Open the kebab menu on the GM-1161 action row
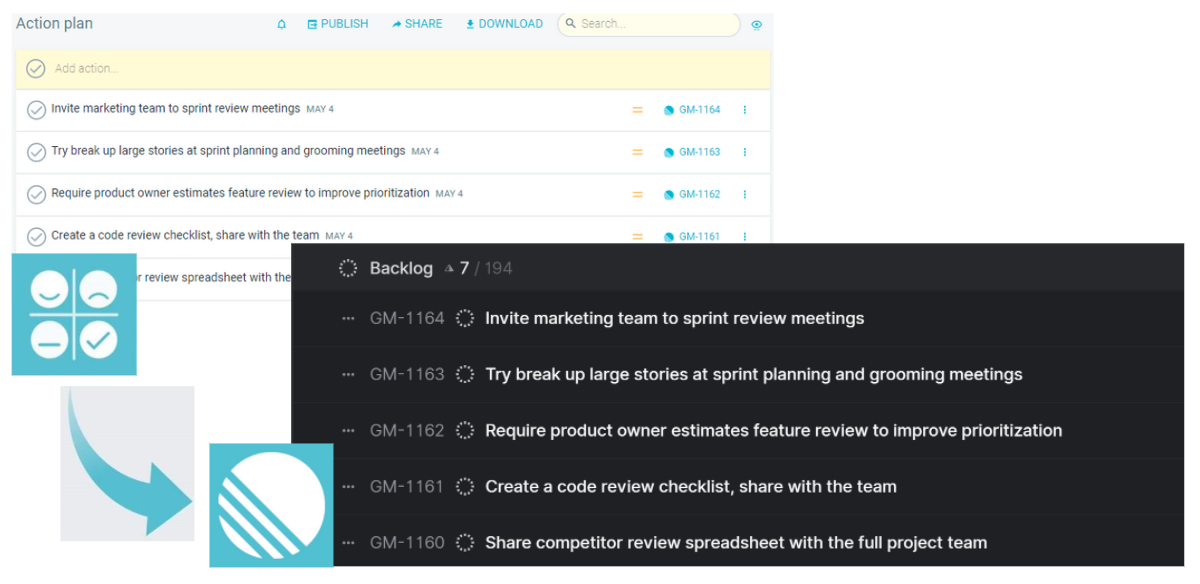This screenshot has width=1200, height=584. pos(745,236)
